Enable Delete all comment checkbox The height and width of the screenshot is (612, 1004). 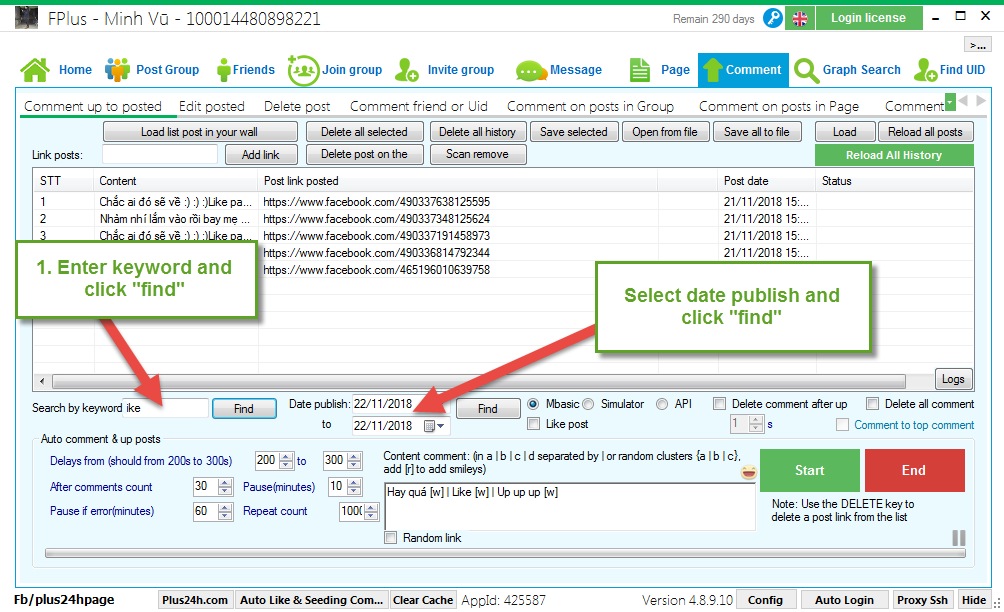point(872,404)
